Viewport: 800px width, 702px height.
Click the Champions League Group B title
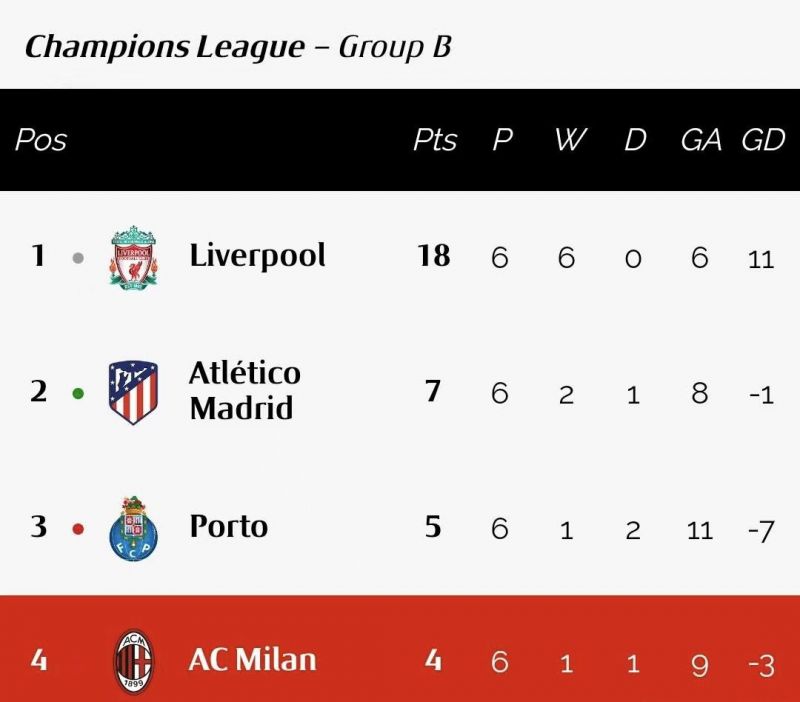point(238,47)
